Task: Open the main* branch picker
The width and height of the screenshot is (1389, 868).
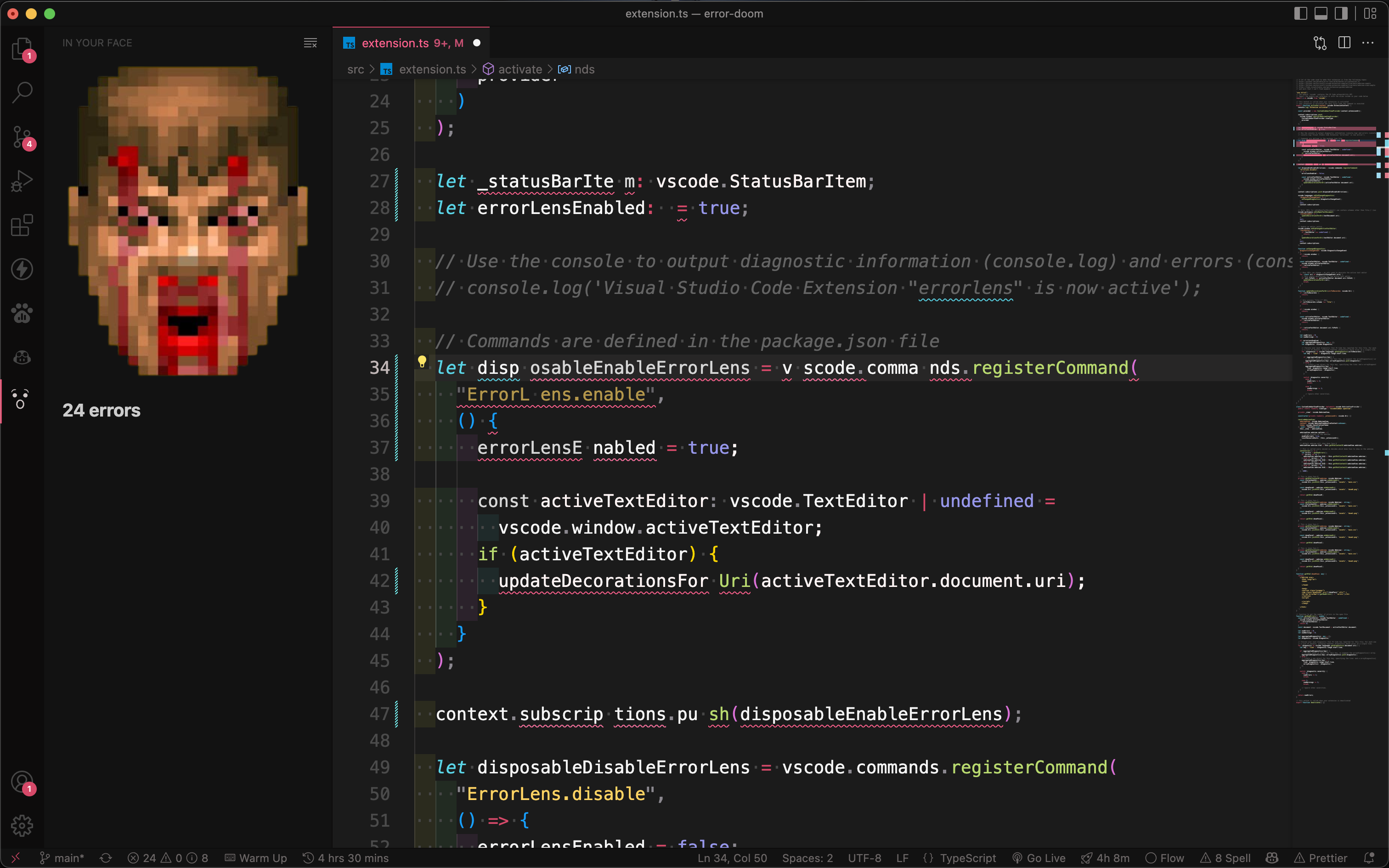Action: coord(62,858)
